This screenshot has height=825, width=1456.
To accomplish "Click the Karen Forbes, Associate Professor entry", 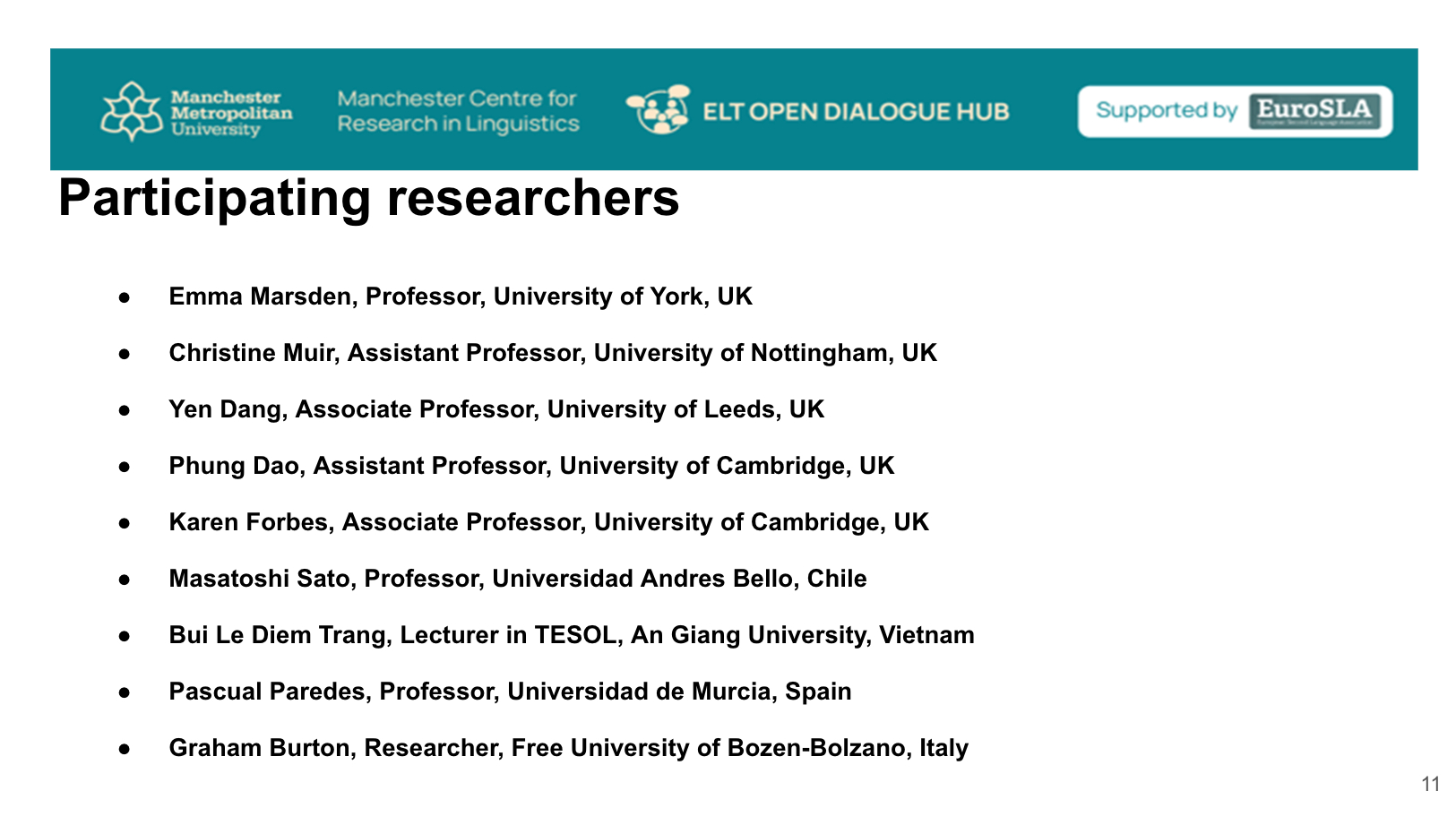I will pos(548,522).
